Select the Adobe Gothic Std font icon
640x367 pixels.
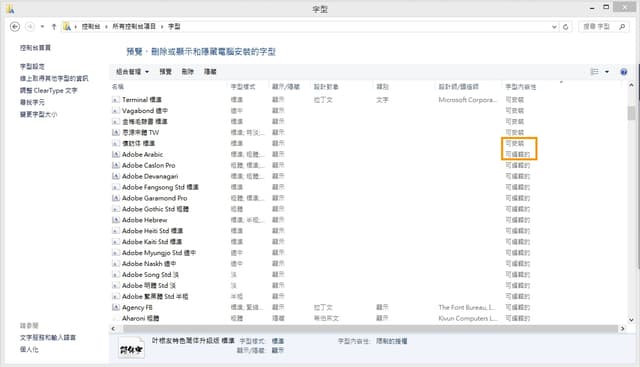tap(116, 209)
